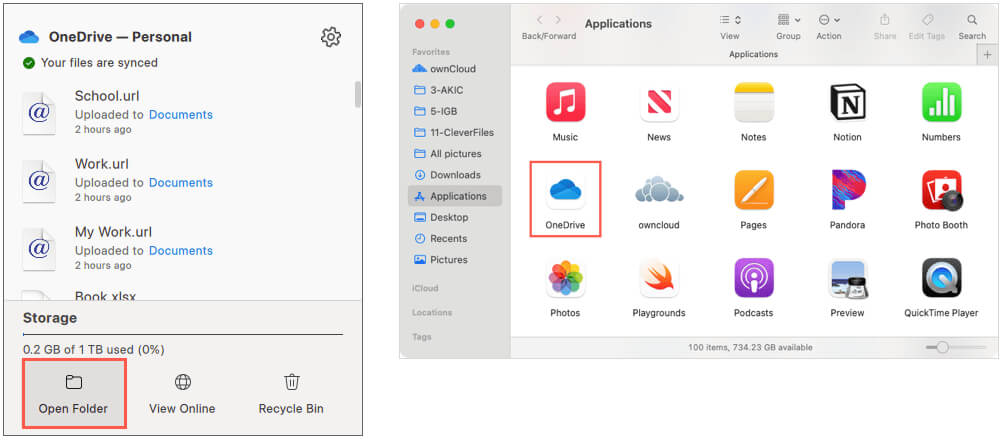Select the OneDrive app in Applications
Image resolution: width=1005 pixels, height=440 pixels.
[565, 199]
